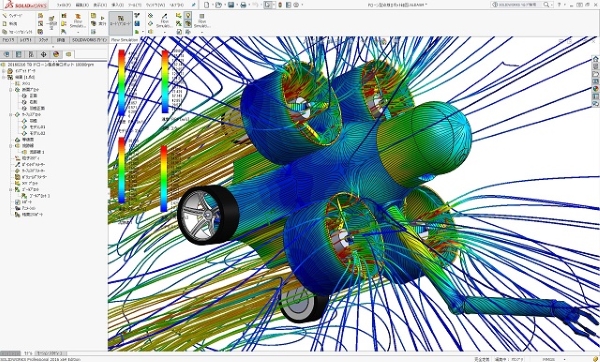Click the Print icon in the top toolbar
This screenshot has height=362, width=600.
243,5
